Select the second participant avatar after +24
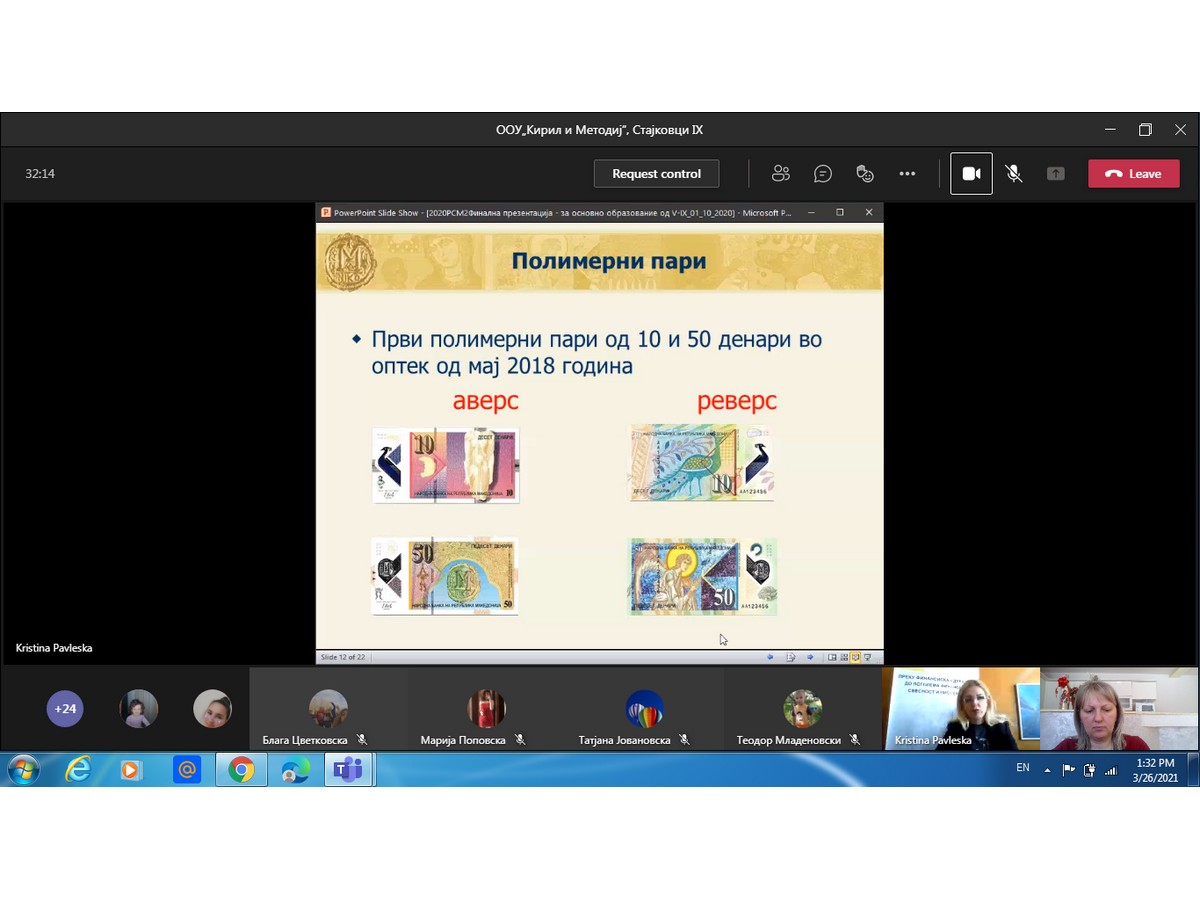The image size is (1200, 900). pos(212,709)
